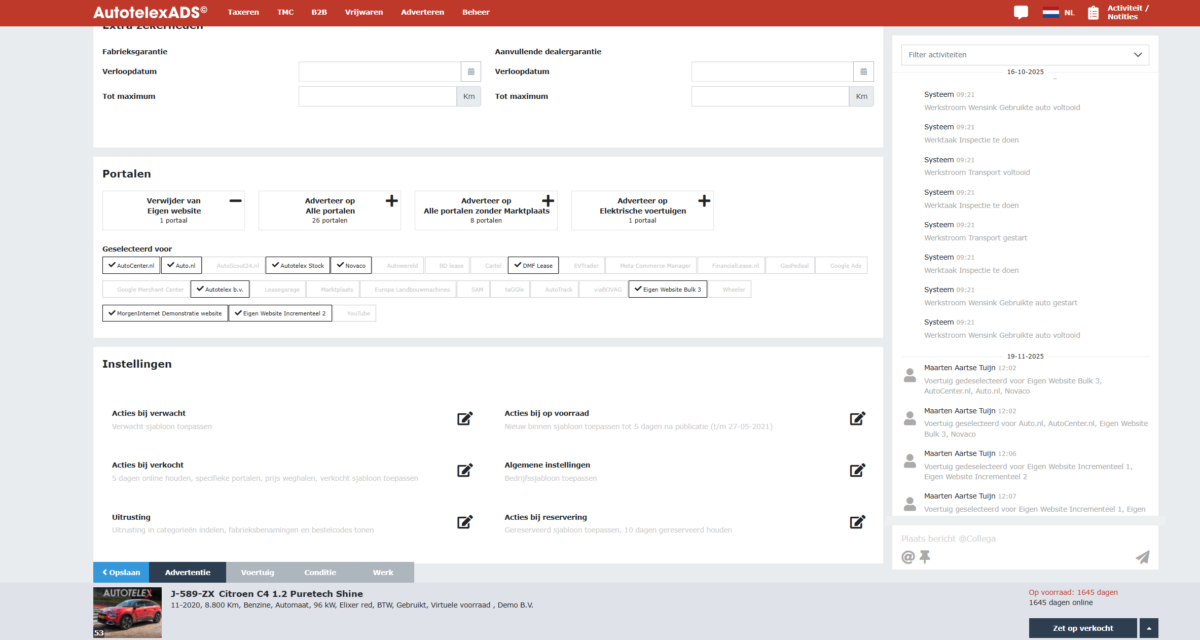Screen dimensions: 1200x640
Task: Edit Acties bij verwacht settings
Action: 464,419
